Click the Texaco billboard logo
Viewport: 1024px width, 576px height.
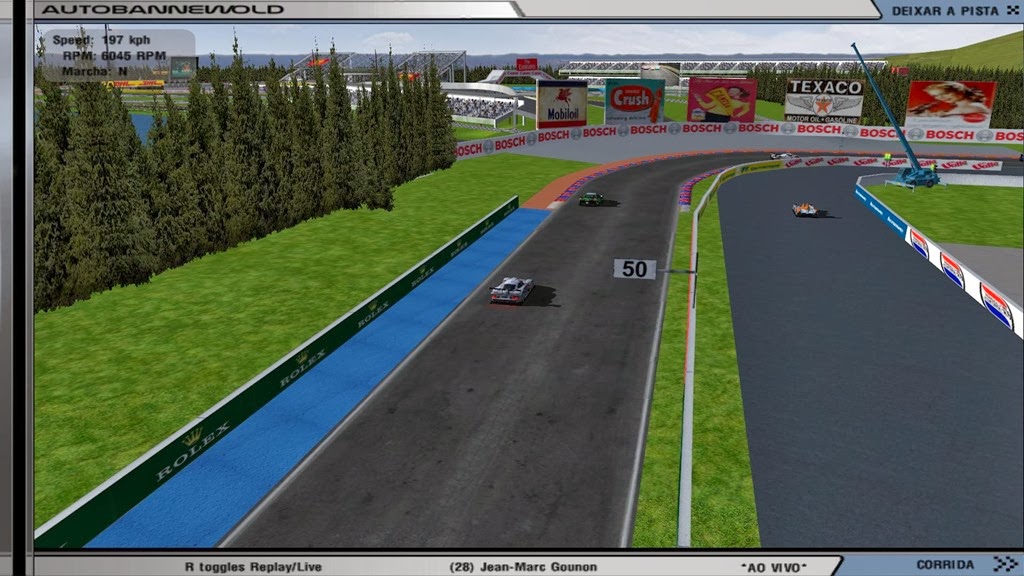(x=823, y=101)
